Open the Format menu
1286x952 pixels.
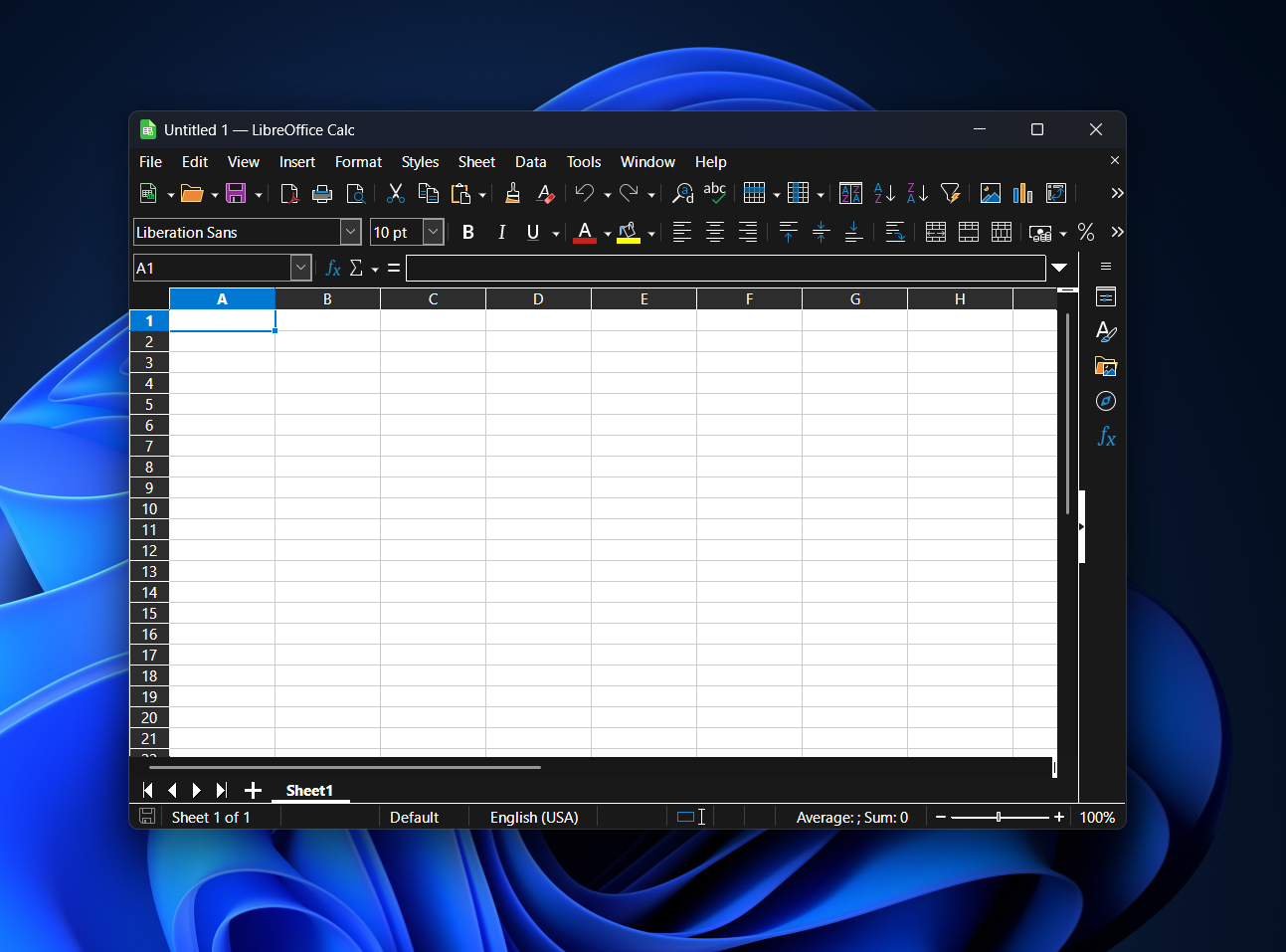click(x=358, y=162)
